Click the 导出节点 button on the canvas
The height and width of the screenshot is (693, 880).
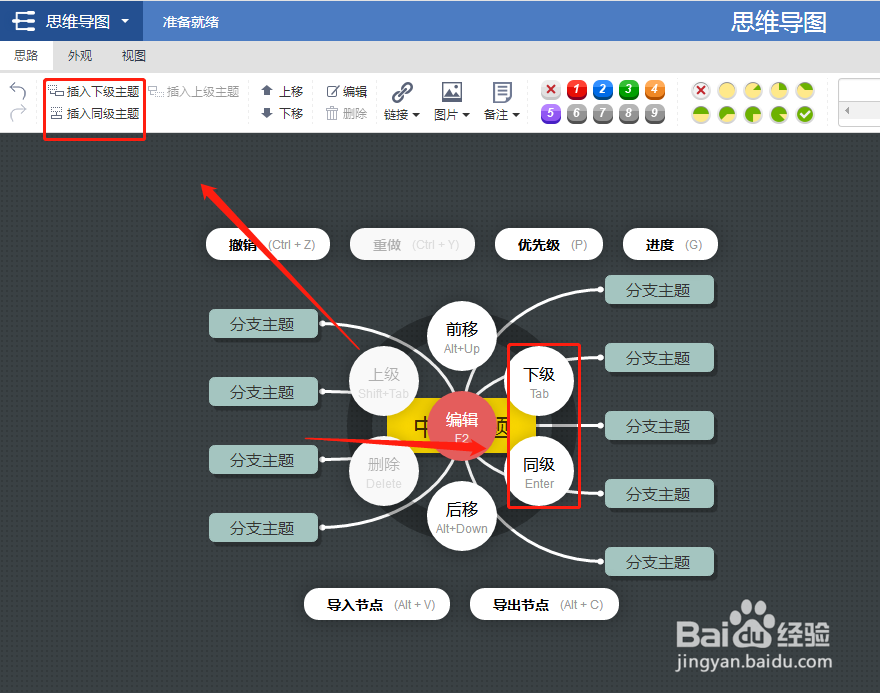544,604
